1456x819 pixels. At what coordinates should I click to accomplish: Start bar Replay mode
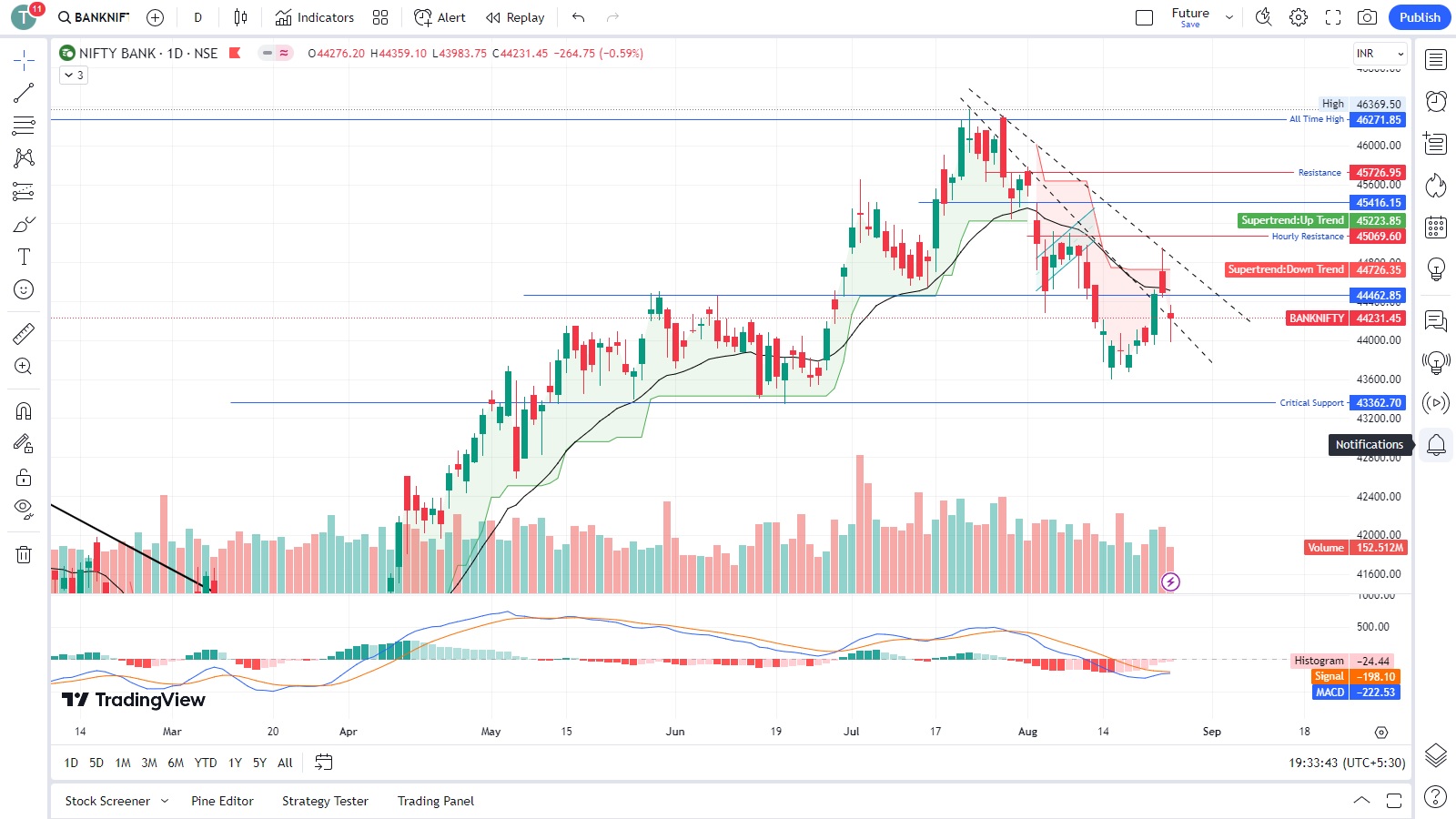515,17
